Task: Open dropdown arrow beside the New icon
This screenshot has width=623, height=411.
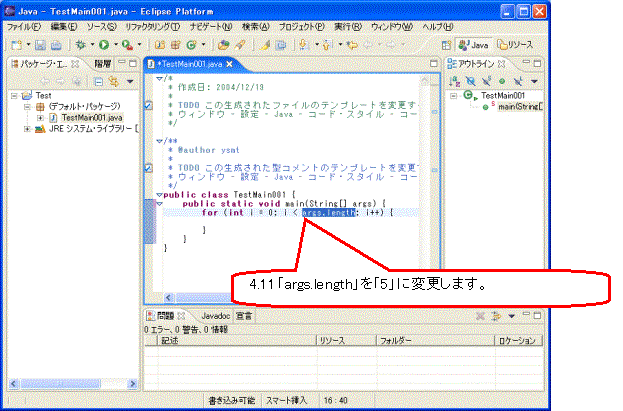Action: pyautogui.click(x=28, y=45)
